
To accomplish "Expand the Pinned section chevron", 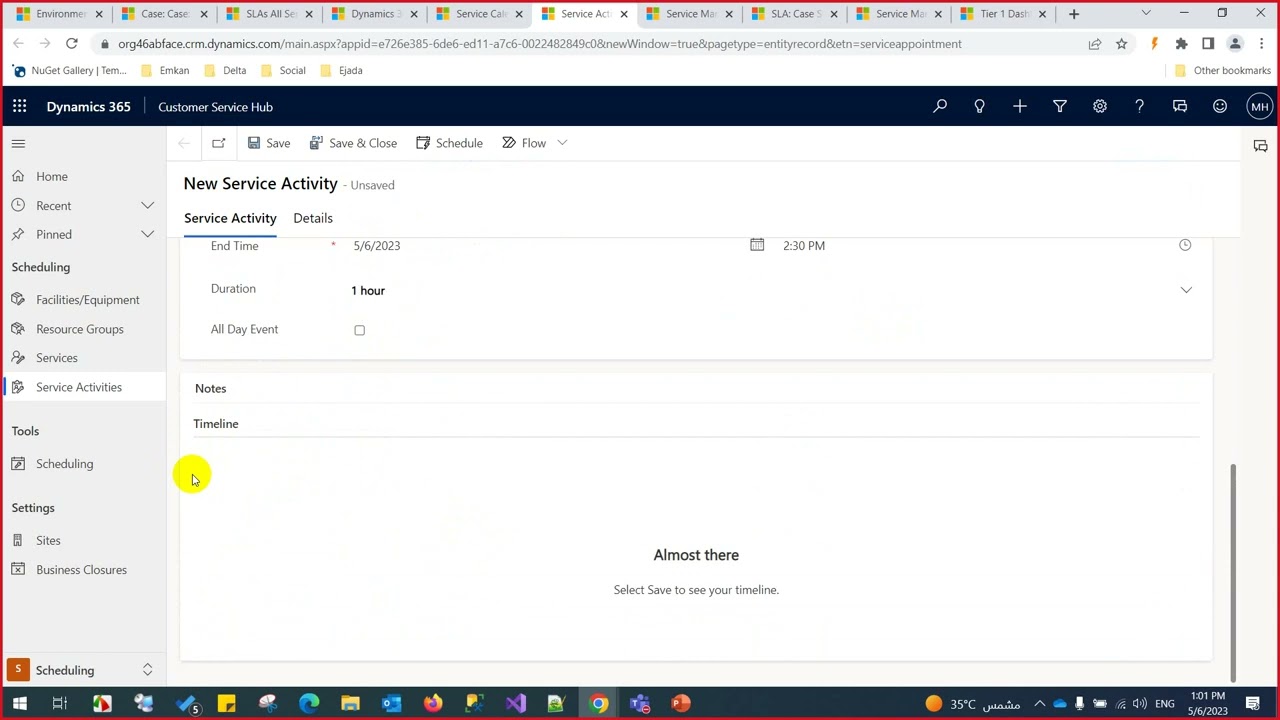I will click(x=147, y=234).
